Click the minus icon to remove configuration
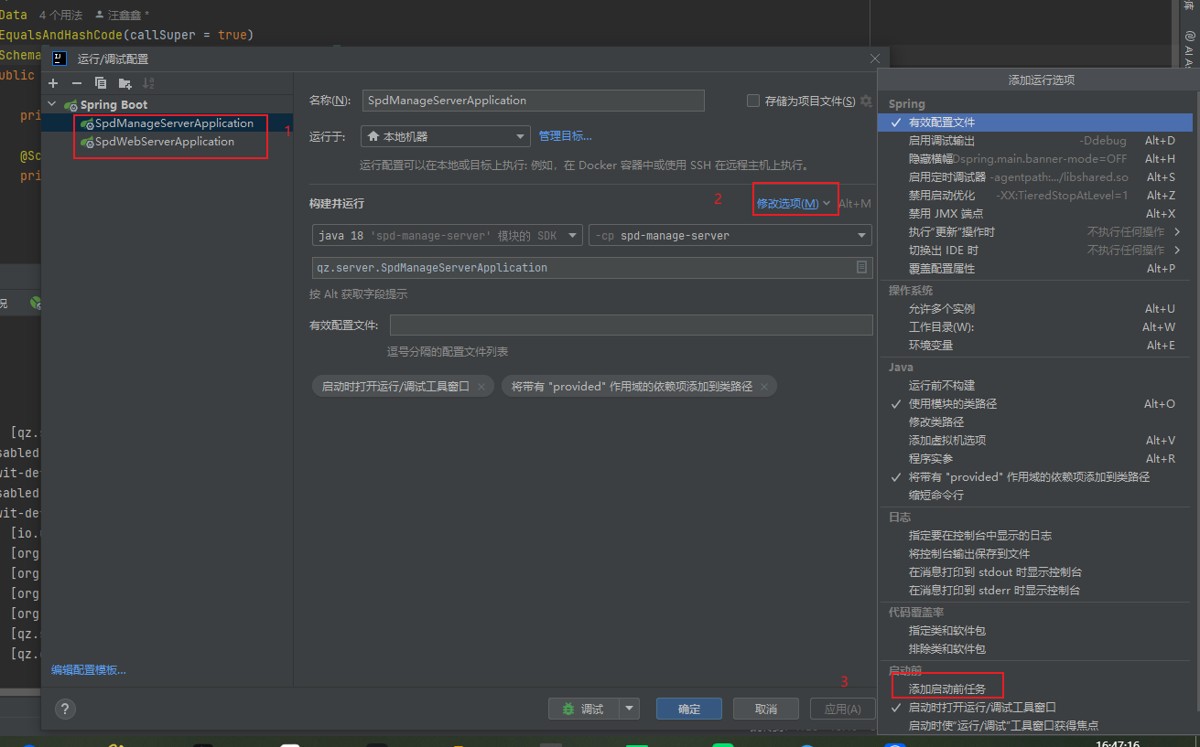This screenshot has width=1200, height=747. pos(77,83)
